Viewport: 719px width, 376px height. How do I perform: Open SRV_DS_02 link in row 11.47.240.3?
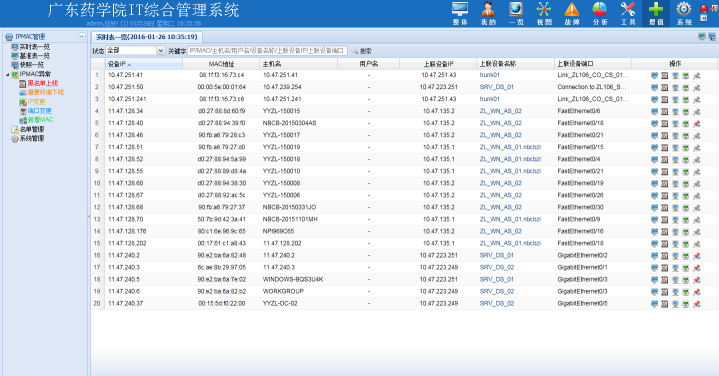497,267
